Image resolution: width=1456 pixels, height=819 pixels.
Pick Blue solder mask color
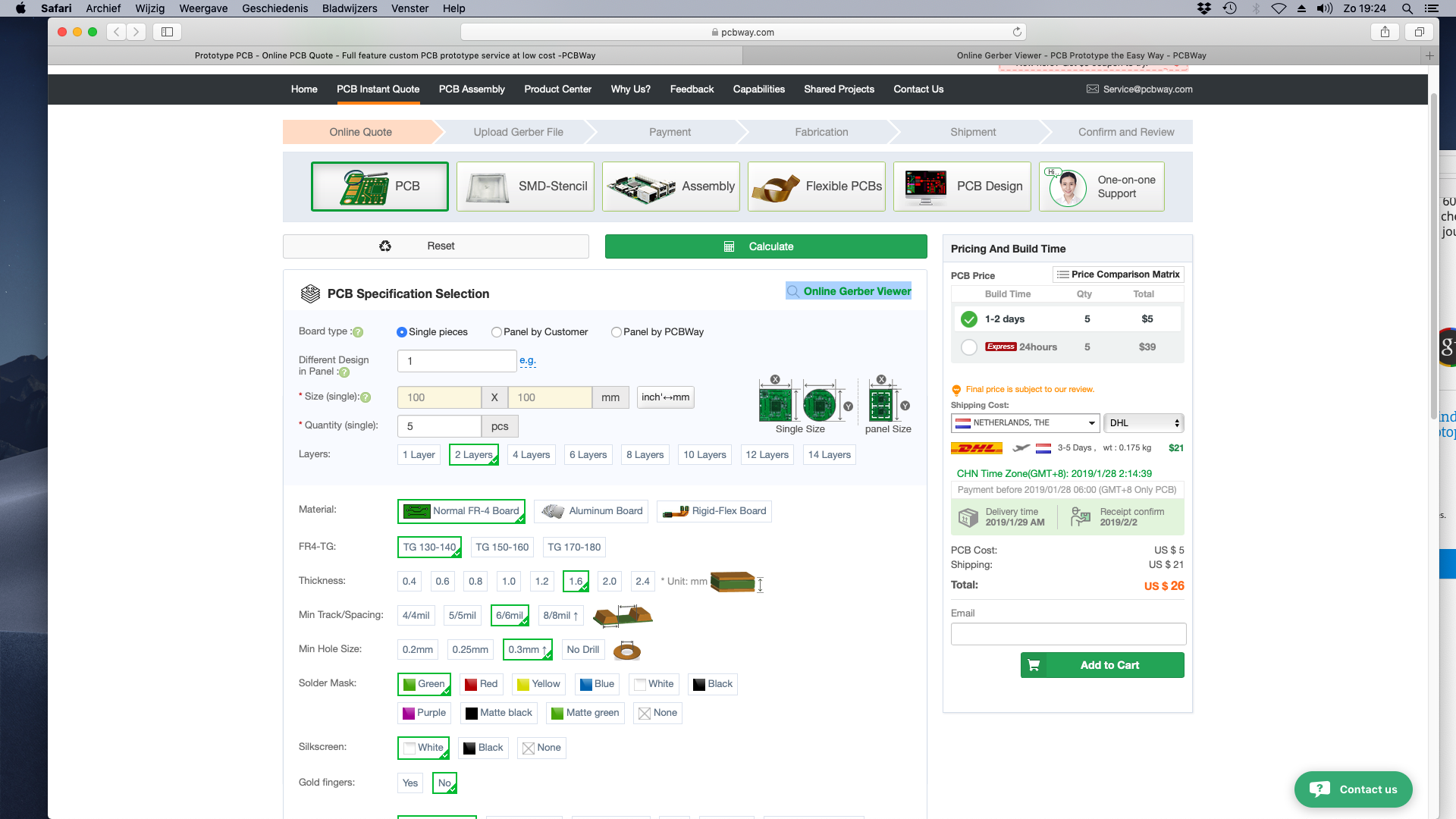point(597,684)
